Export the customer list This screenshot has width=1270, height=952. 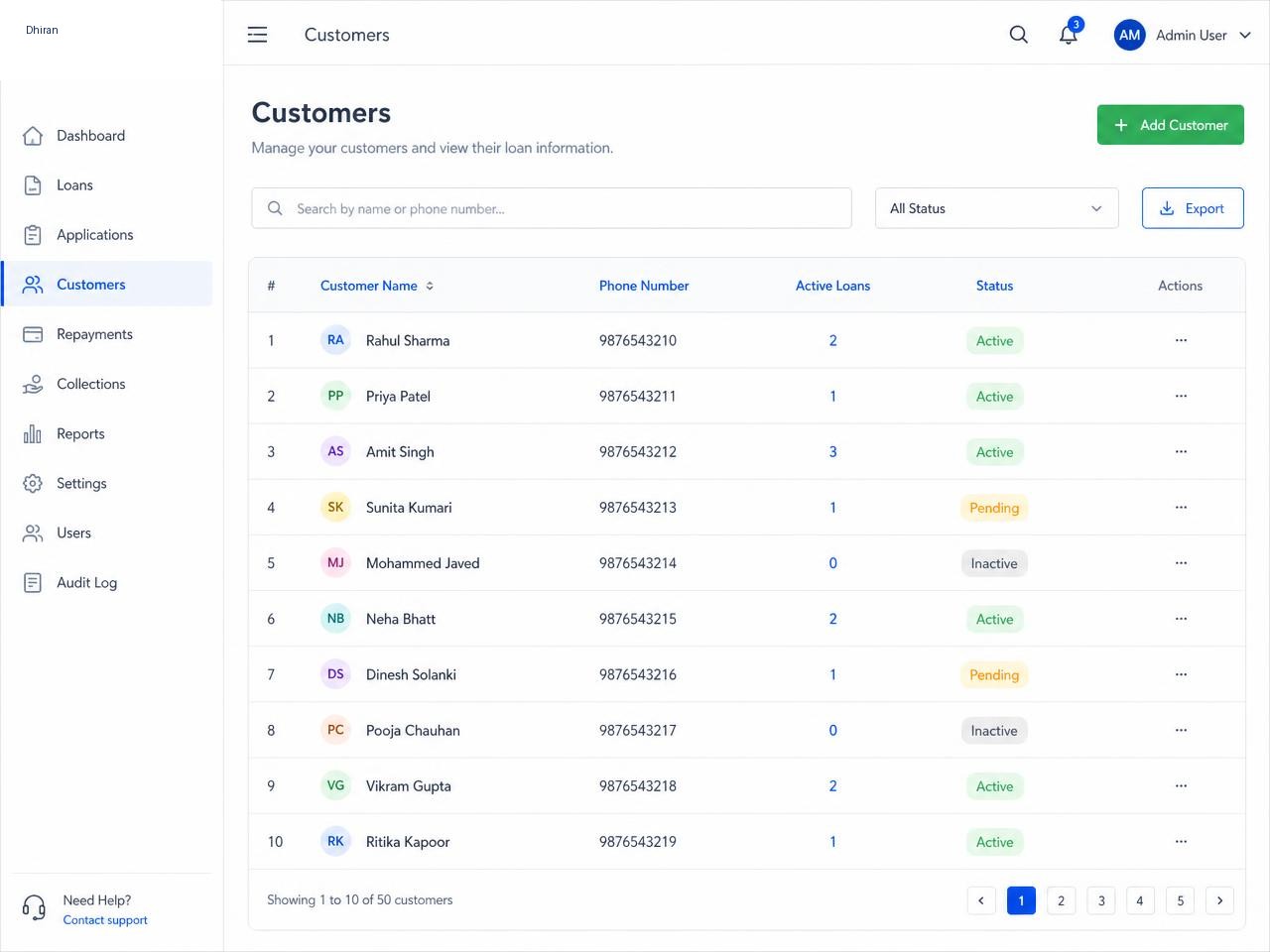[x=1193, y=208]
